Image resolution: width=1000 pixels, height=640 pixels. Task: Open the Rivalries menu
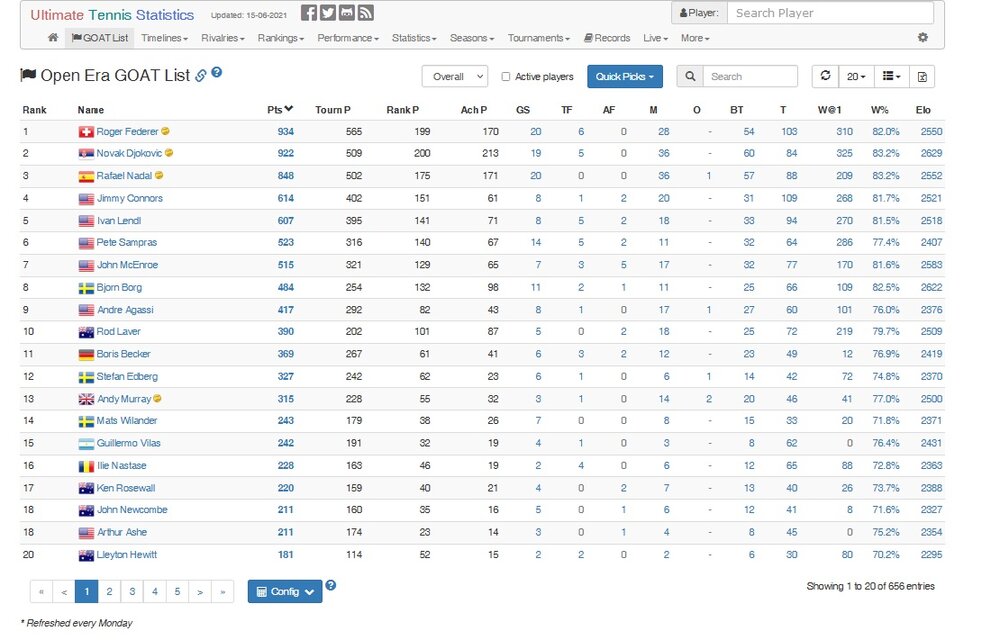tap(223, 38)
